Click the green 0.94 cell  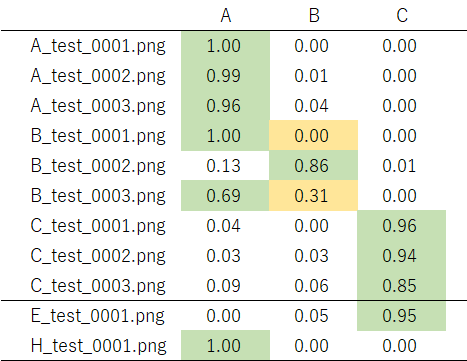coord(401,256)
